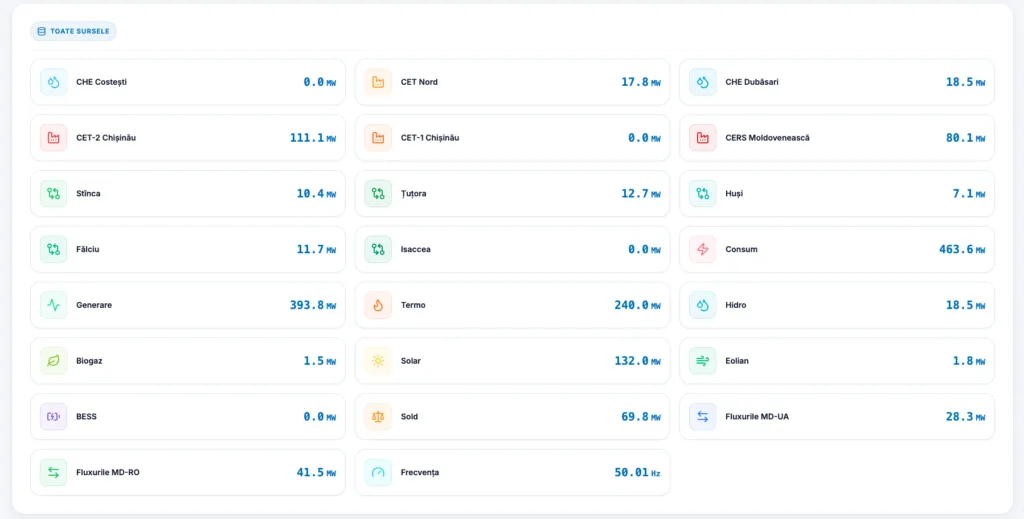Click the BESS battery icon

click(x=54, y=416)
